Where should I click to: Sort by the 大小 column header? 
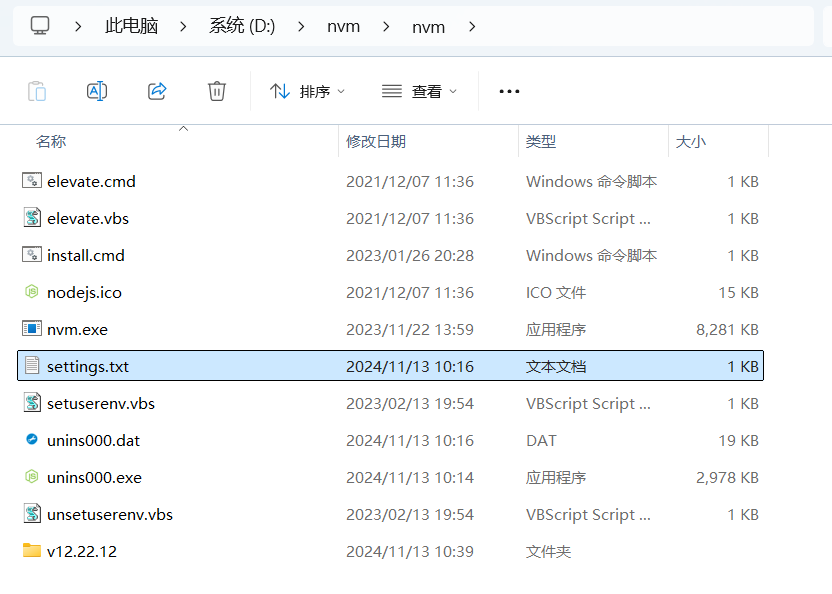tap(691, 141)
